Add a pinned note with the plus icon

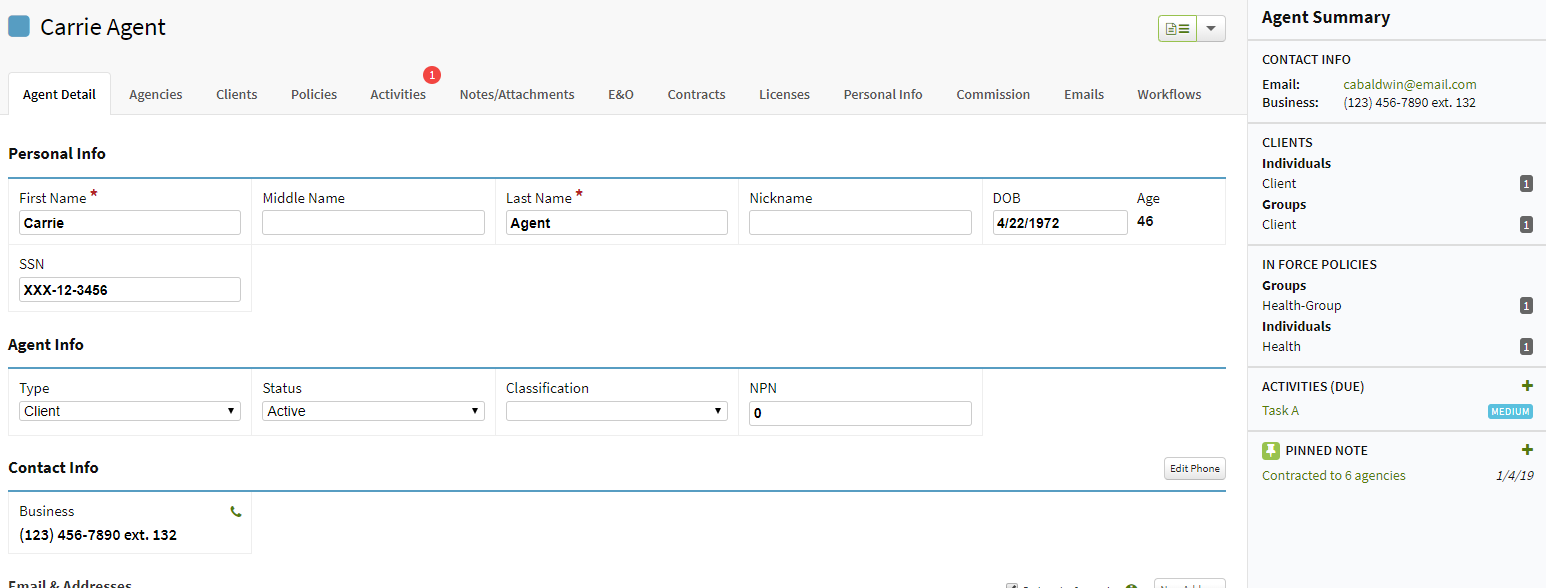1527,449
